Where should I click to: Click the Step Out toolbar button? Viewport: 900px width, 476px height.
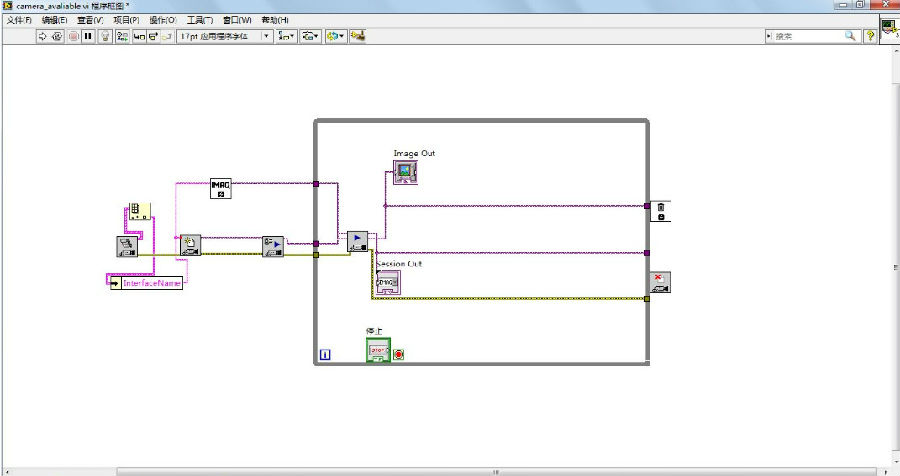pos(167,36)
